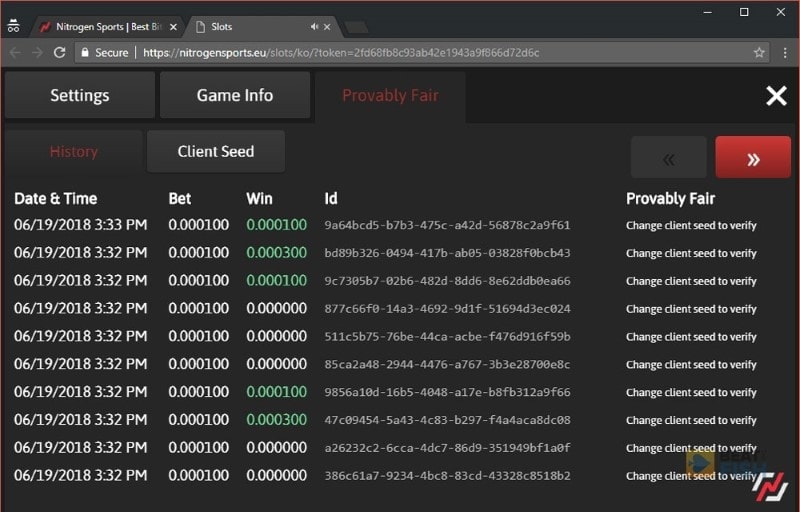Screen dimensions: 800x512
Task: Open the Client Seed sub-tab
Action: (216, 151)
